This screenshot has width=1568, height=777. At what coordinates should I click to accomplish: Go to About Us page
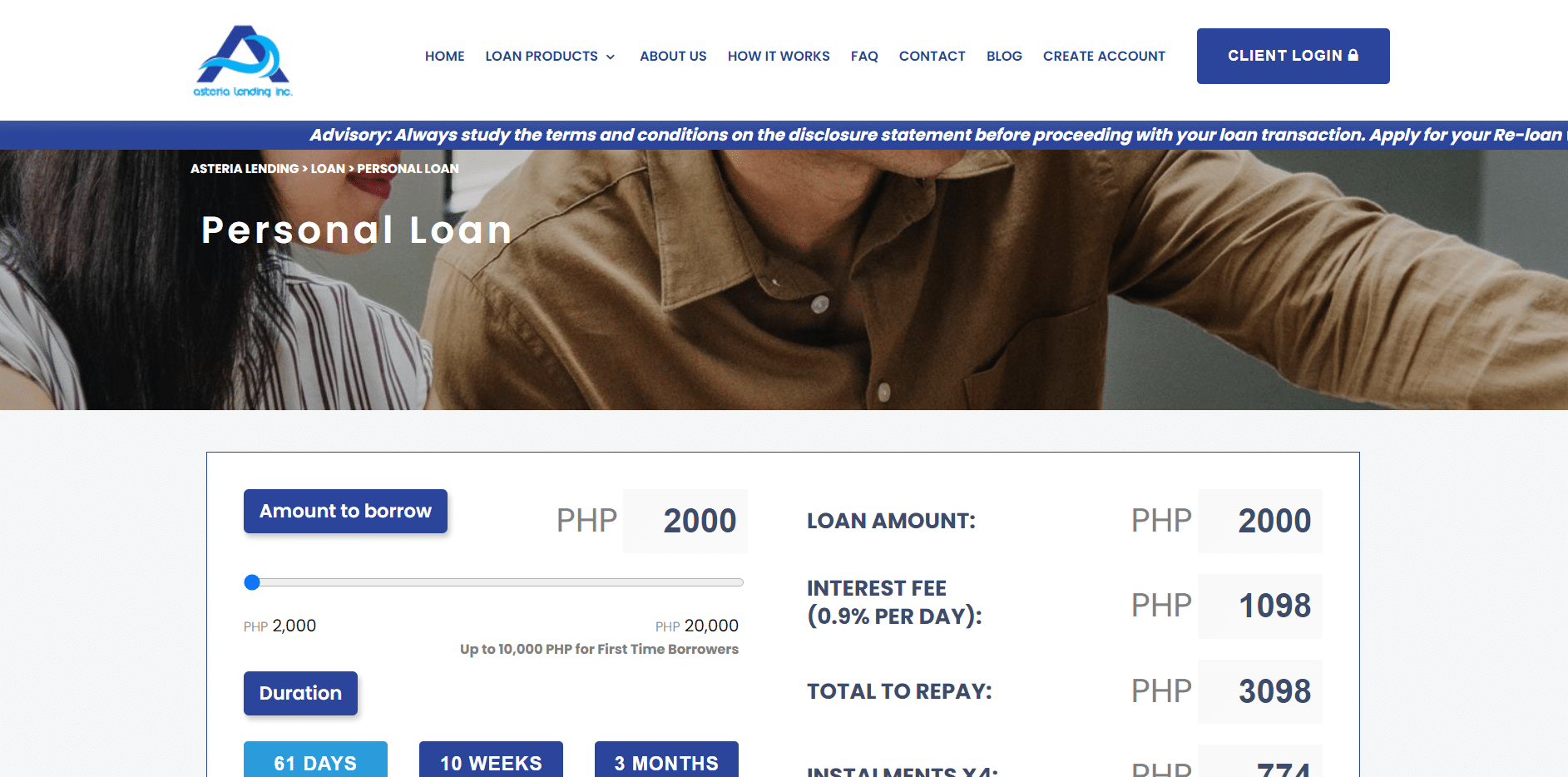673,56
